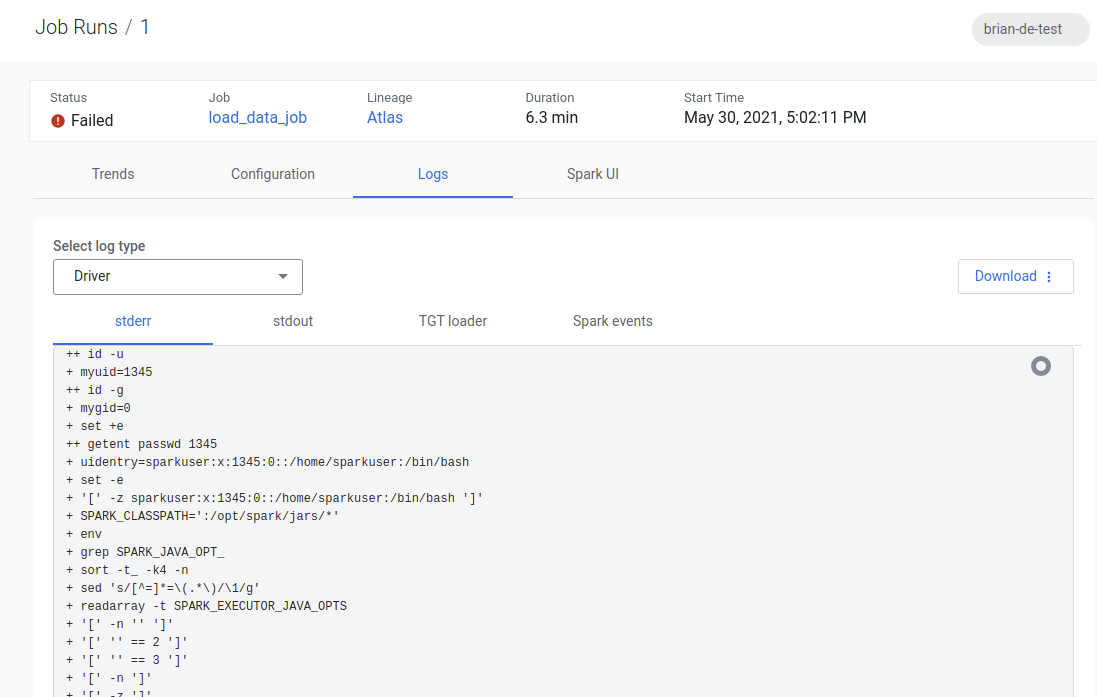Open the Select log type combo box
The image size is (1097, 697).
coord(177,277)
